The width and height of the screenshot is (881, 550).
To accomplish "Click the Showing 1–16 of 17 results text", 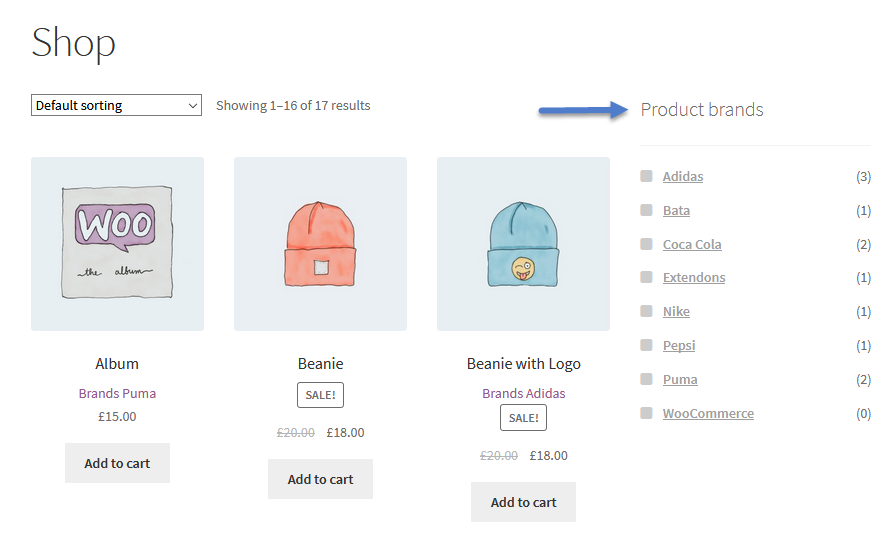I will (293, 106).
